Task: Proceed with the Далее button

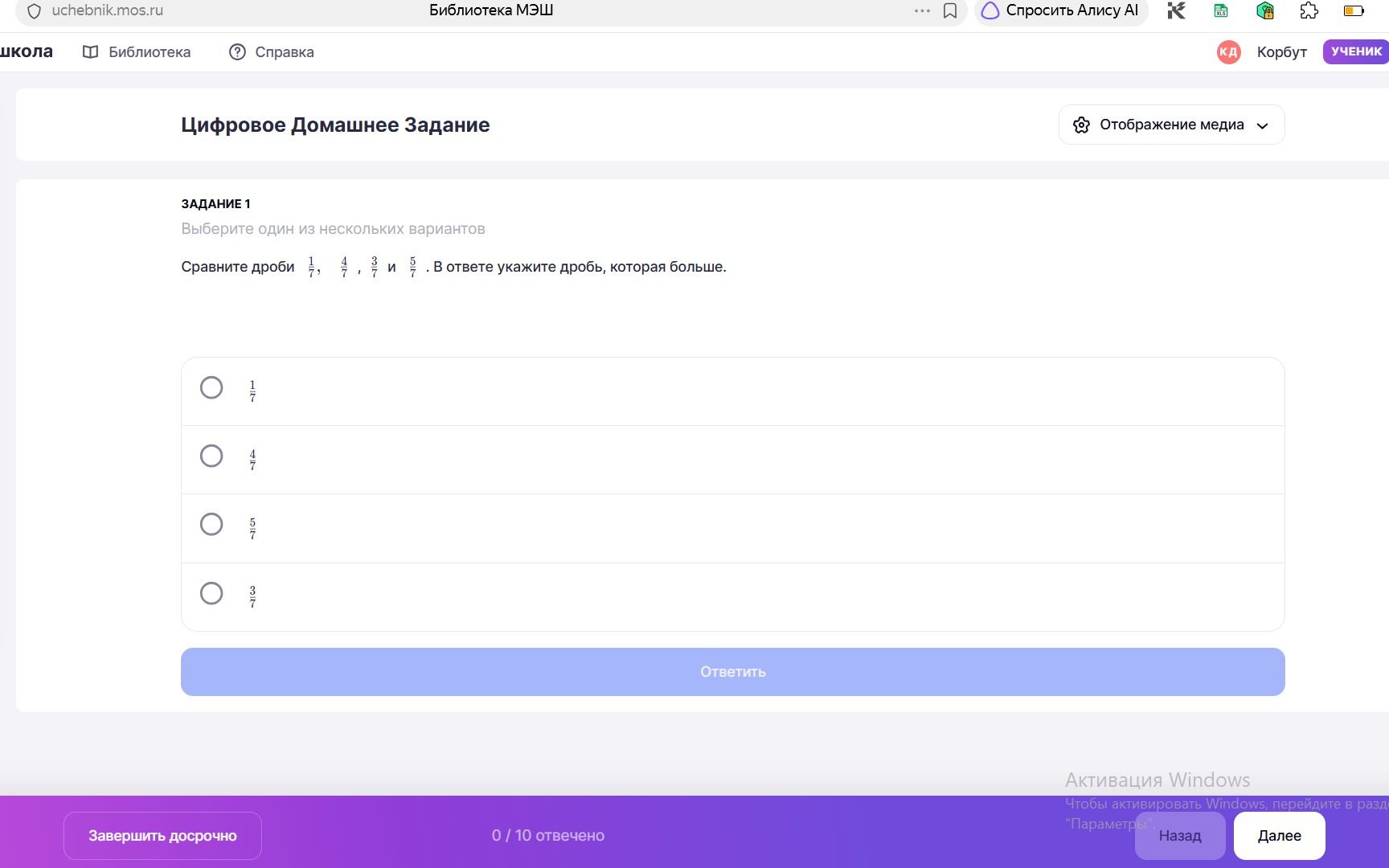Action: pos(1279,836)
